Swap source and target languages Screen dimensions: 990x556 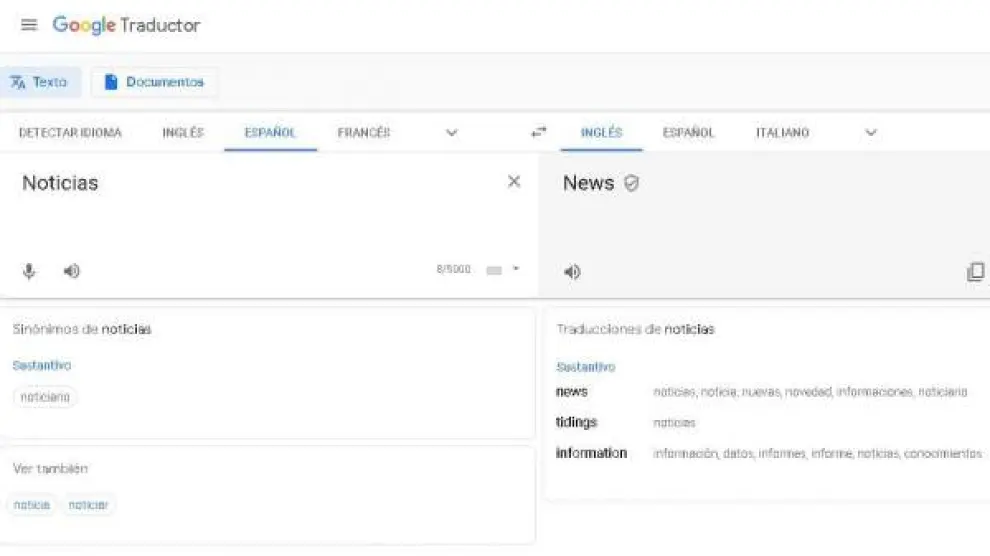pos(539,132)
